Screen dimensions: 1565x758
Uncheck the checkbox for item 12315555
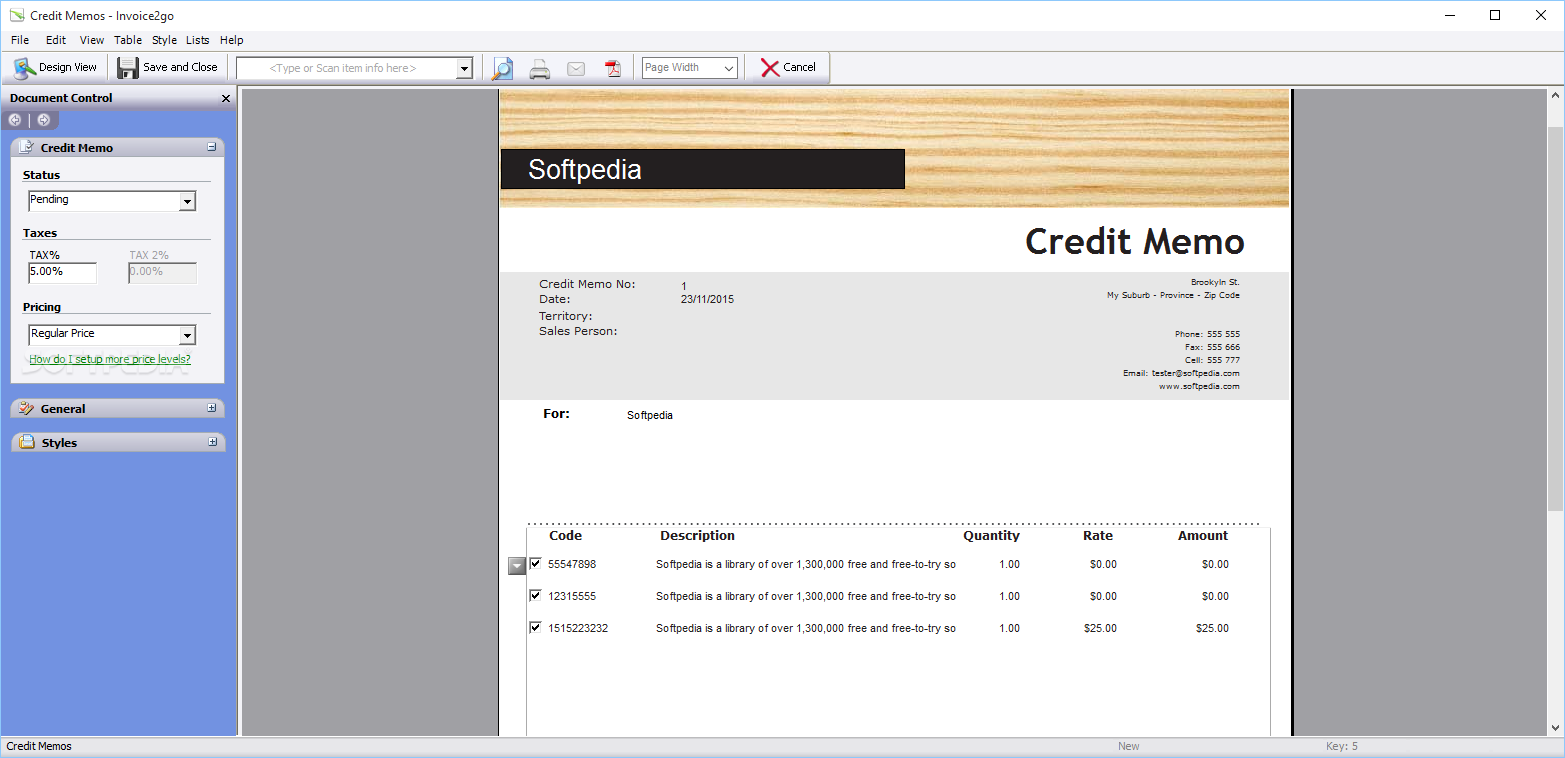[x=535, y=596]
